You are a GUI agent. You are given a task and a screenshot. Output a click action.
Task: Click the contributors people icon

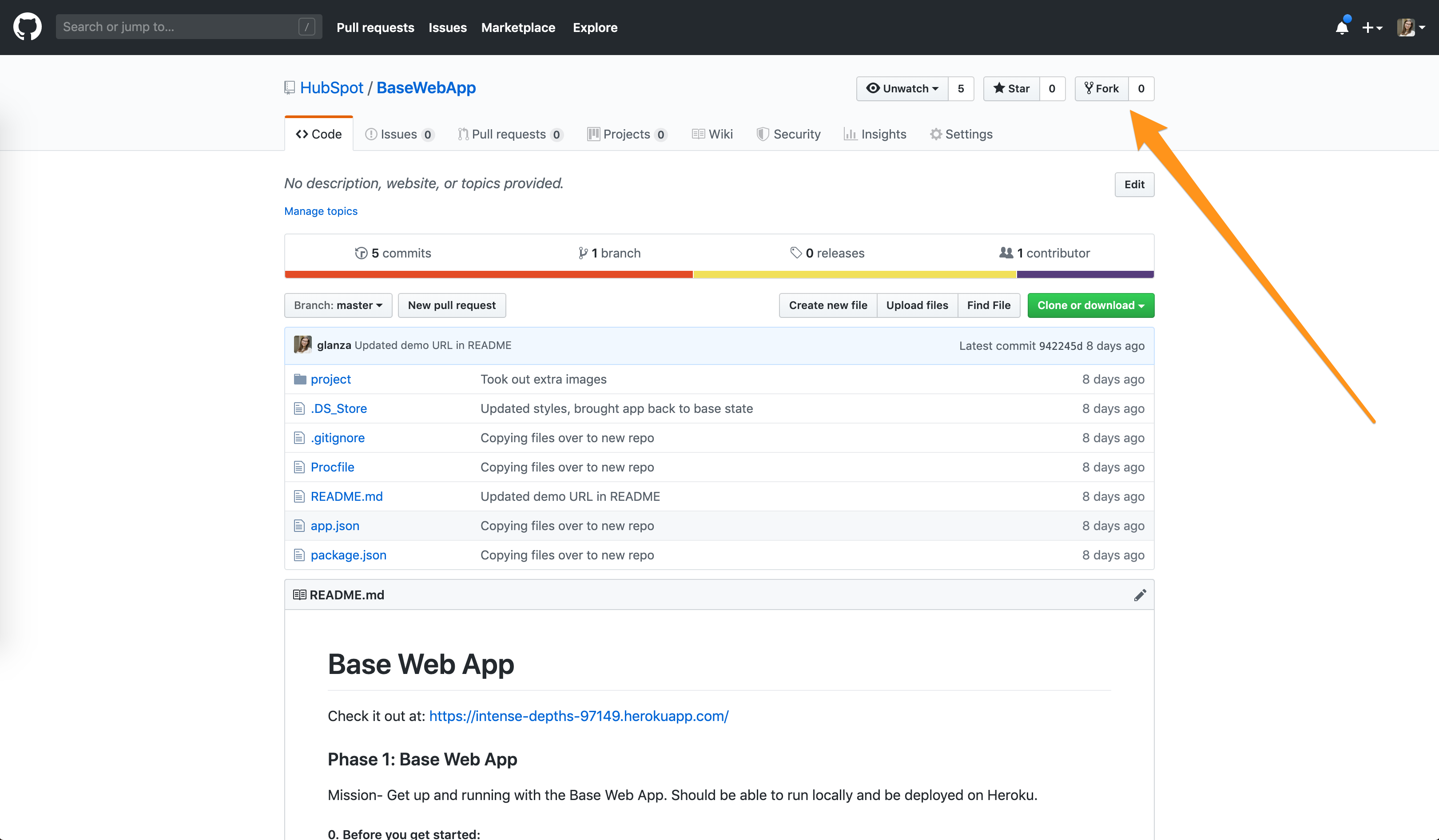click(x=1006, y=253)
